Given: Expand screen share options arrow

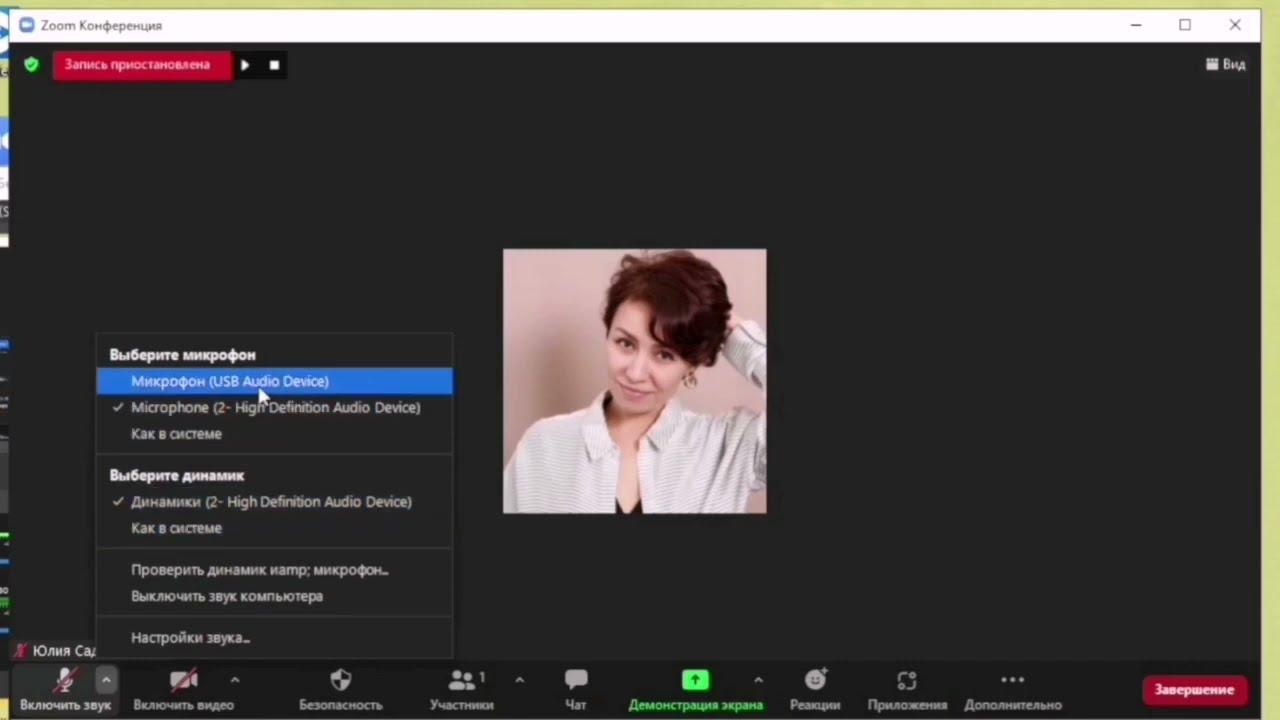Looking at the screenshot, I should click(x=758, y=680).
